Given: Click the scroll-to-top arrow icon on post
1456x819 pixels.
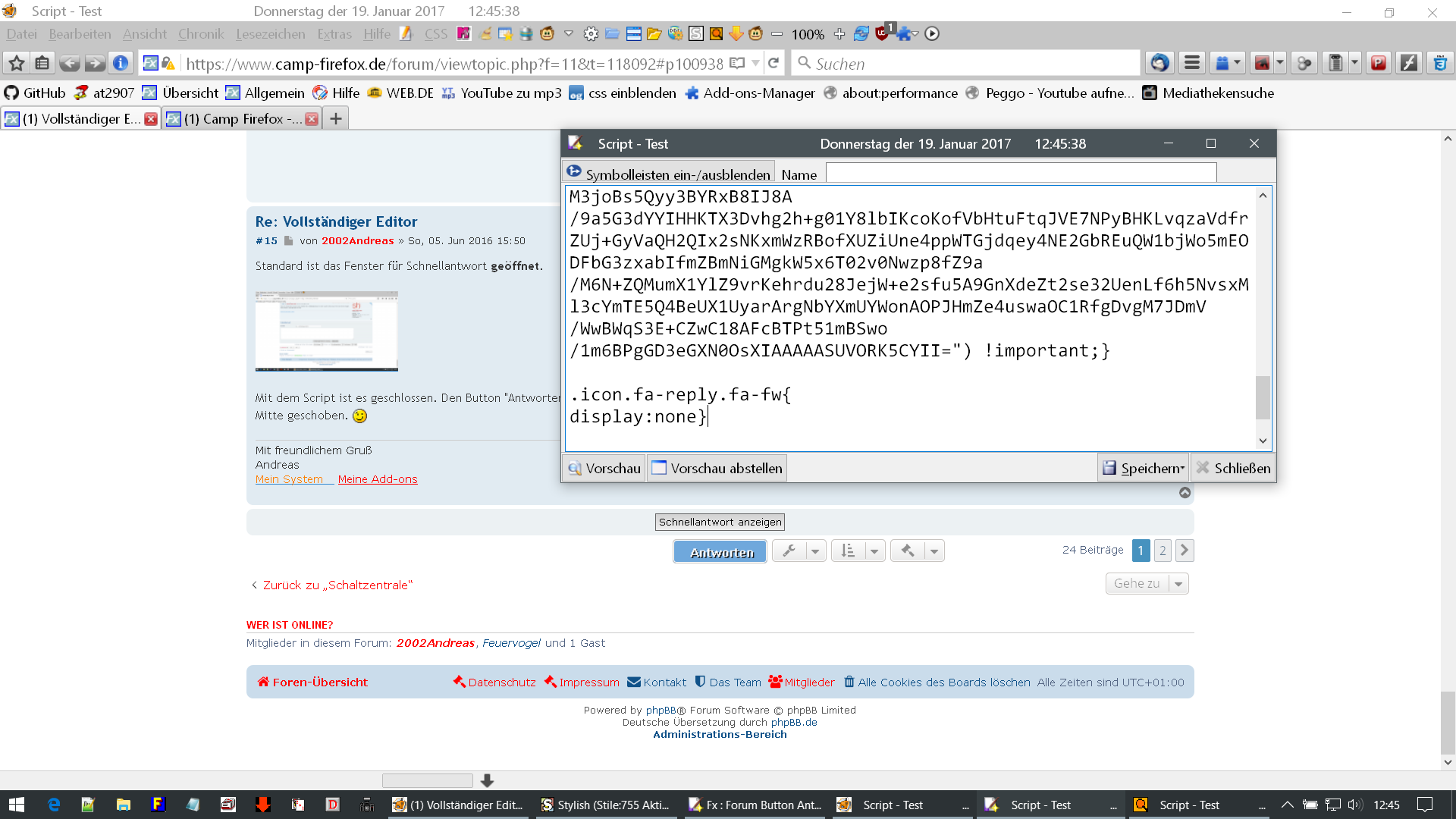Looking at the screenshot, I should click(1185, 493).
